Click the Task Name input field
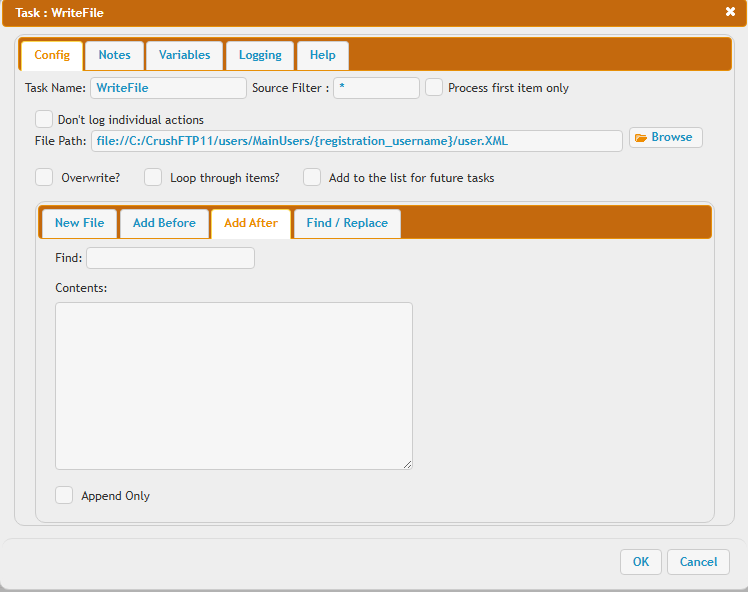This screenshot has height=592, width=748. click(168, 88)
